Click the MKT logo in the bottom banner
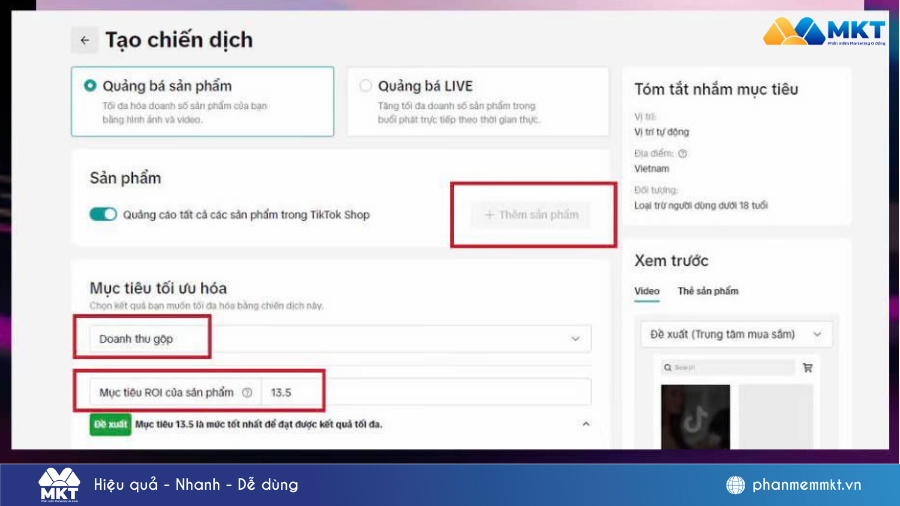 59,484
